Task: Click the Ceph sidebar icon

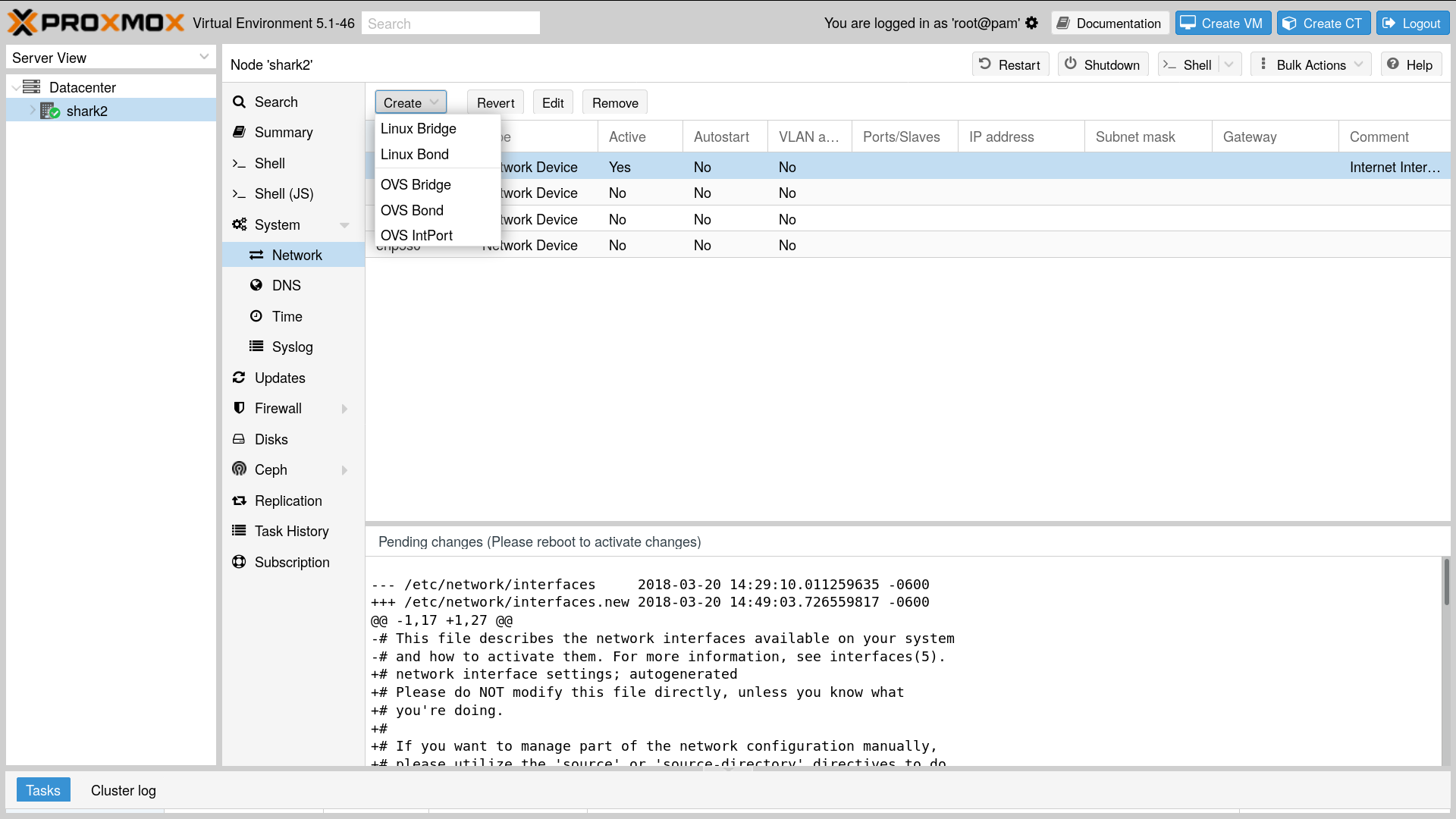Action: (x=239, y=469)
